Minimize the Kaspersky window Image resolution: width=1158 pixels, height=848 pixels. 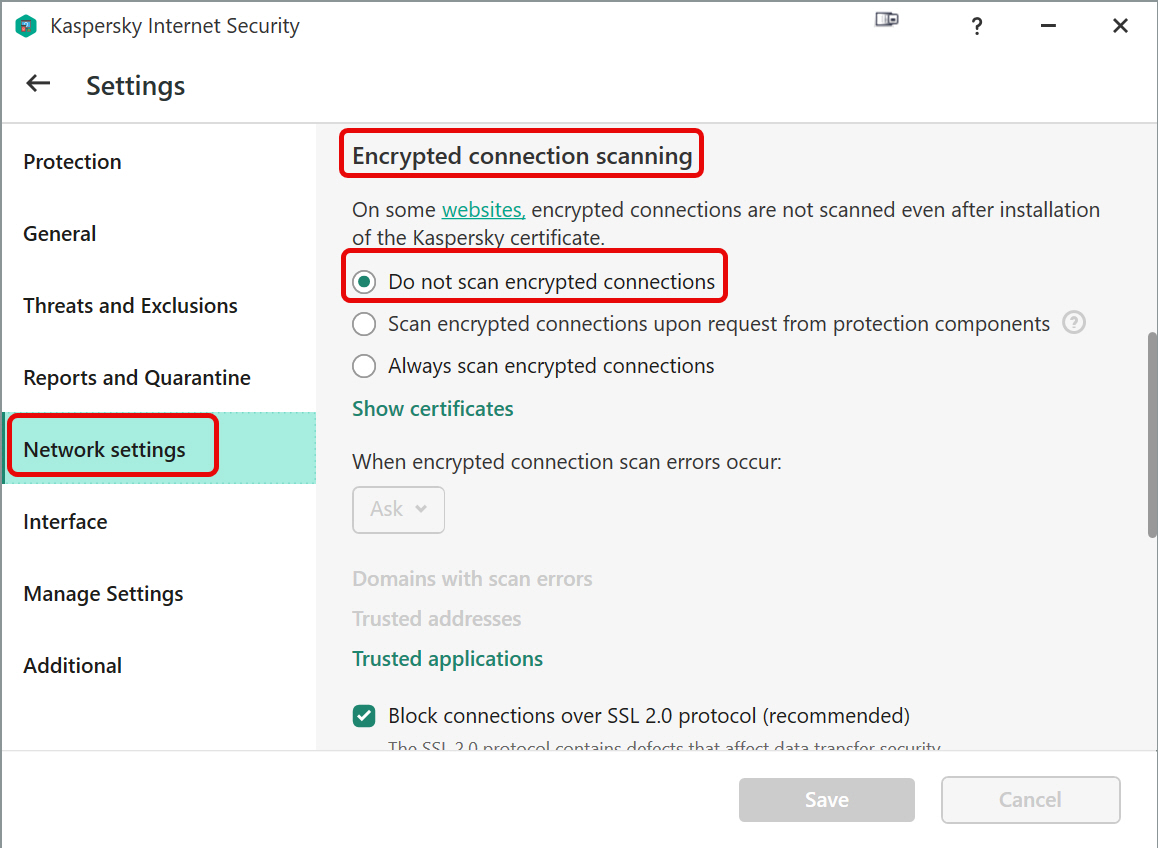coord(1048,26)
